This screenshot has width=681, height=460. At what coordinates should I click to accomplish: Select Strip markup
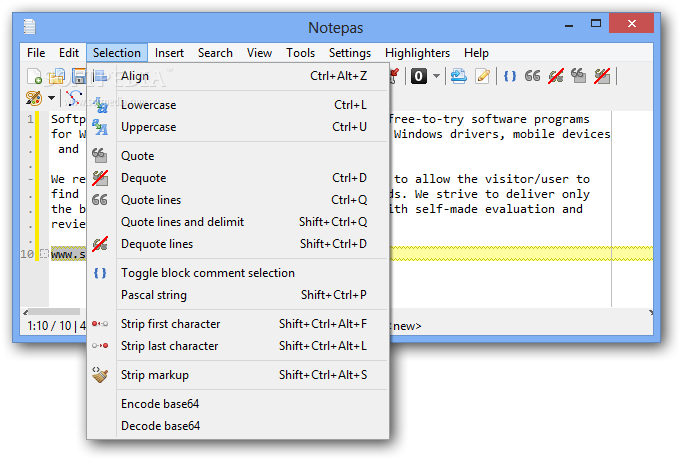[238, 375]
